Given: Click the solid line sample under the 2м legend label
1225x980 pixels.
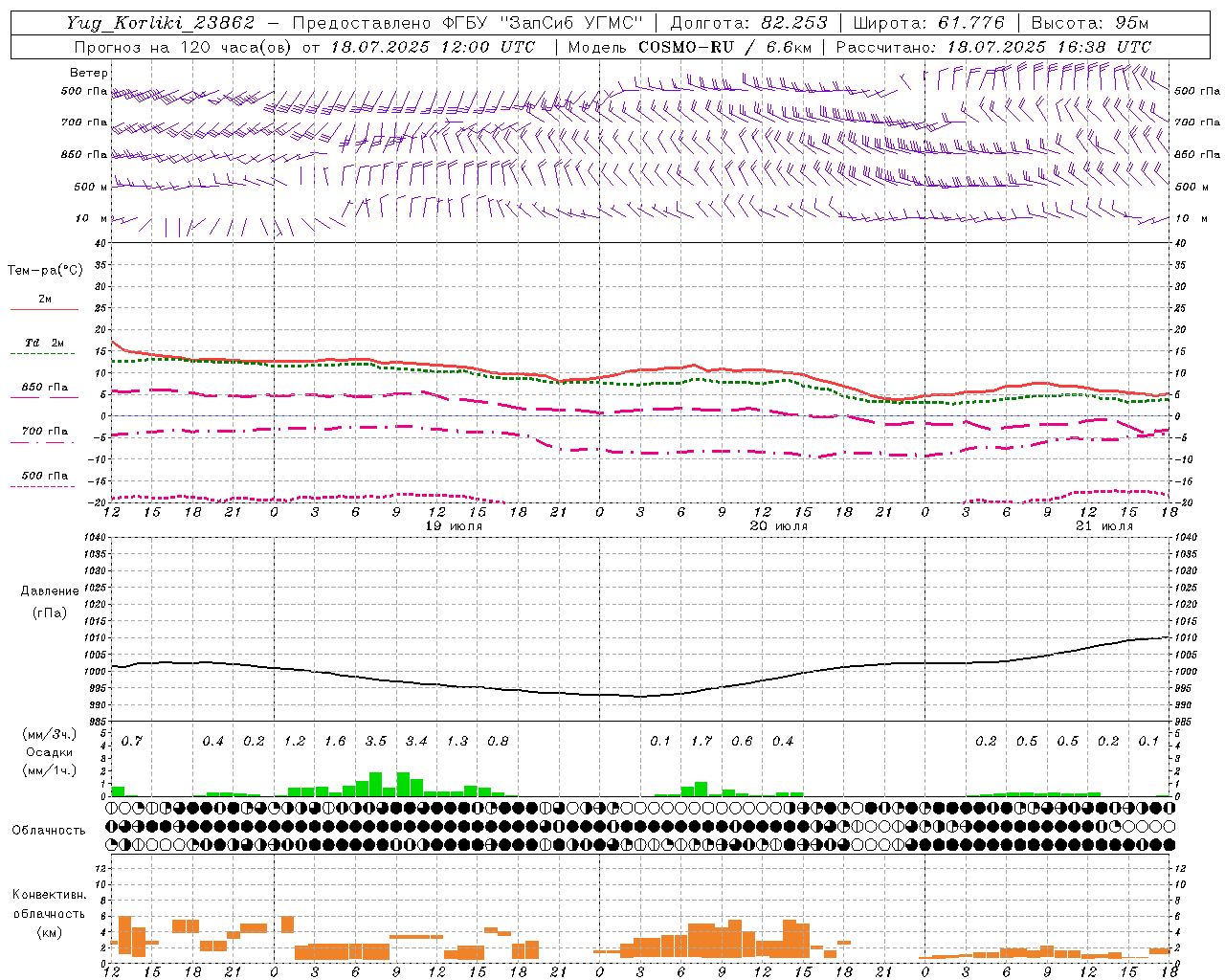Looking at the screenshot, I should coord(44,310).
